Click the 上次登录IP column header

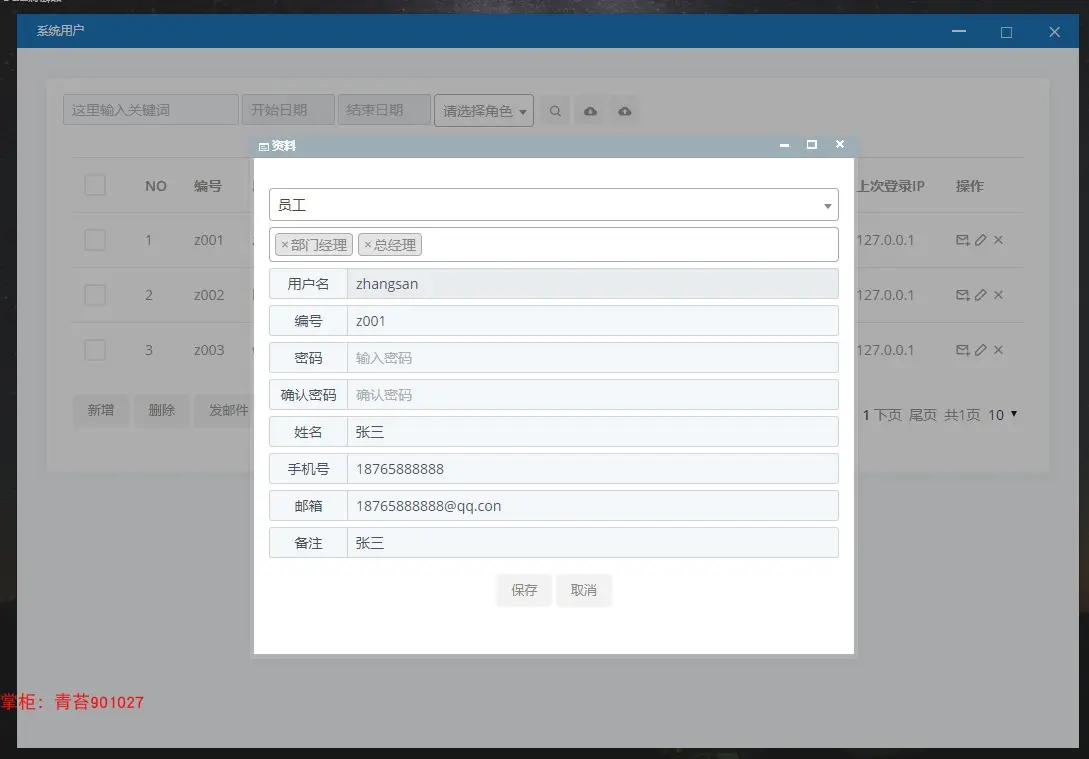(890, 186)
